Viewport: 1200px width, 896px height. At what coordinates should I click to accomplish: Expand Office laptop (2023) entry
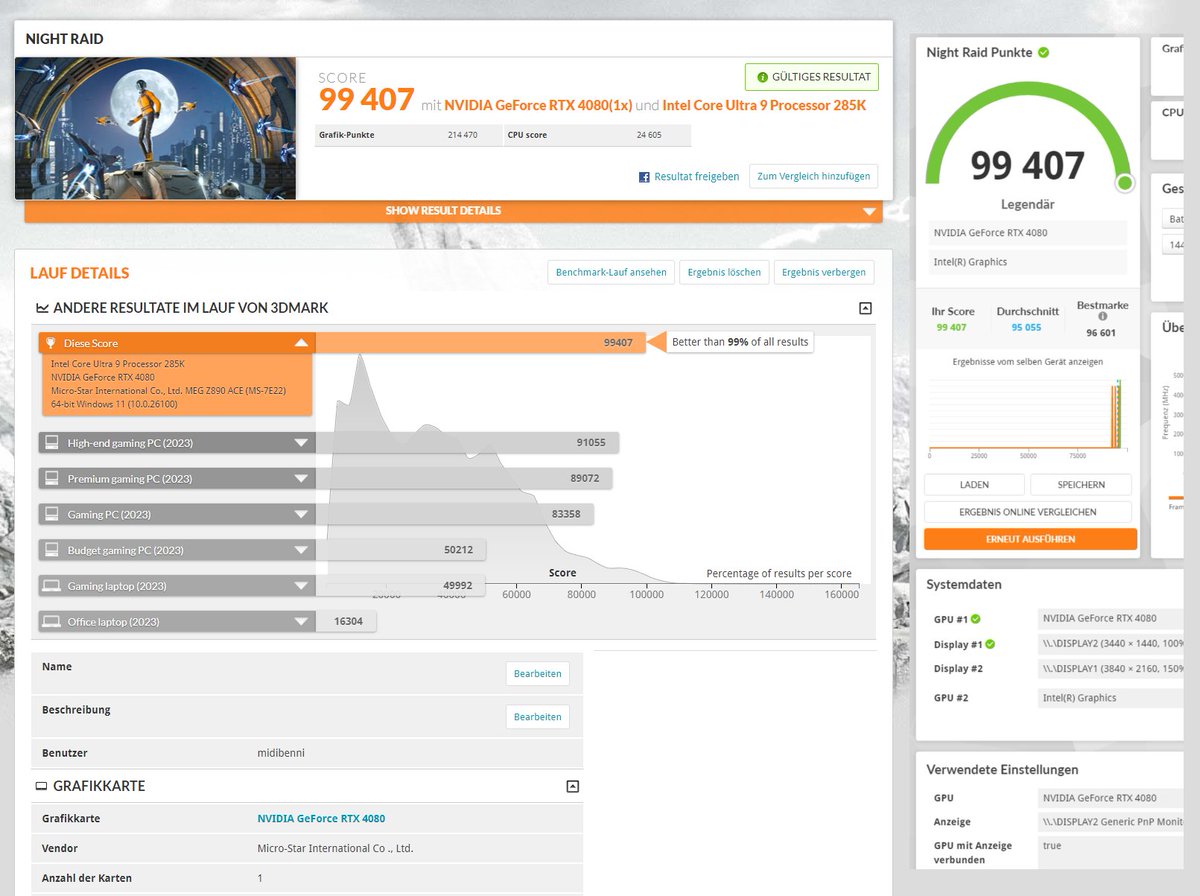(301, 622)
